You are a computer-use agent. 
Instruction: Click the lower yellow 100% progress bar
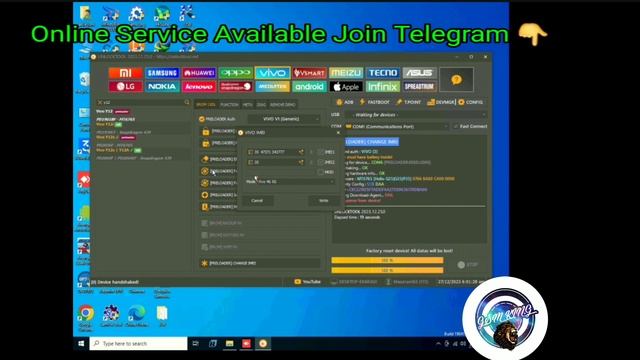pyautogui.click(x=387, y=270)
